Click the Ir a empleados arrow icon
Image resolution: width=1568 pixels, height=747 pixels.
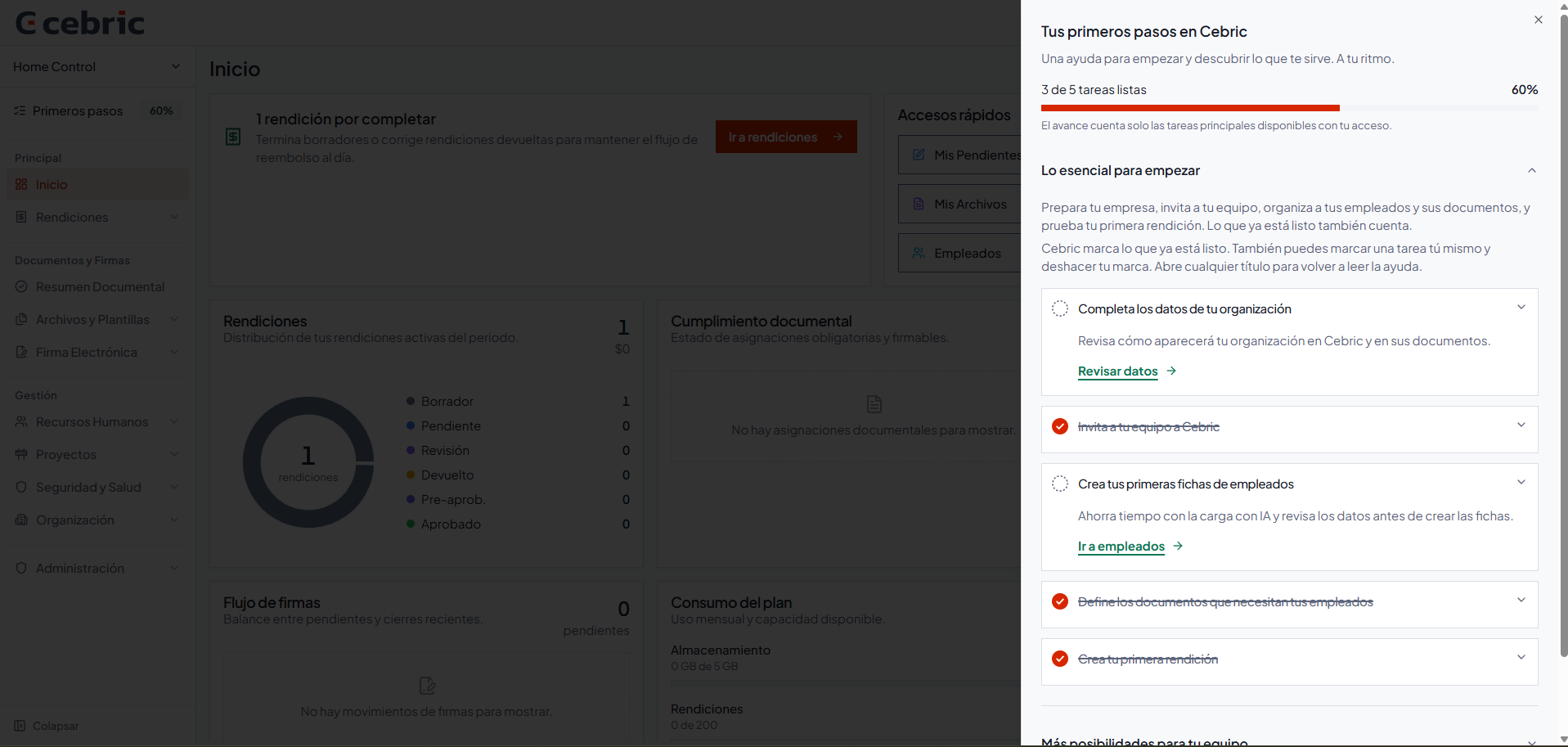tap(1178, 546)
